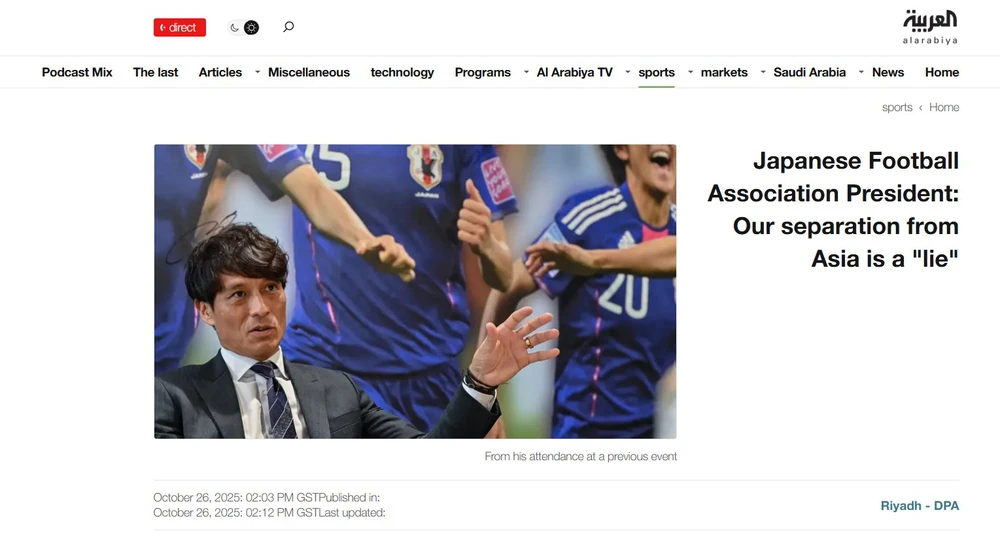Open the Podcast Mix menu item
Viewport: 1000px width, 542px height.
[x=77, y=72]
